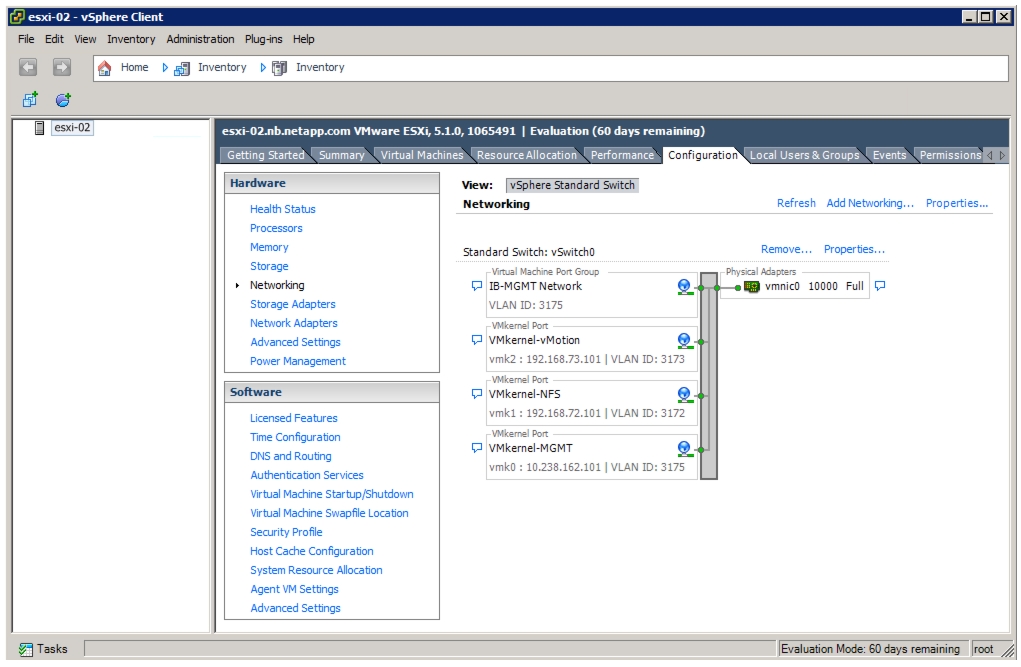
Task: Click the New Resource Pool toolbar icon
Action: (63, 100)
